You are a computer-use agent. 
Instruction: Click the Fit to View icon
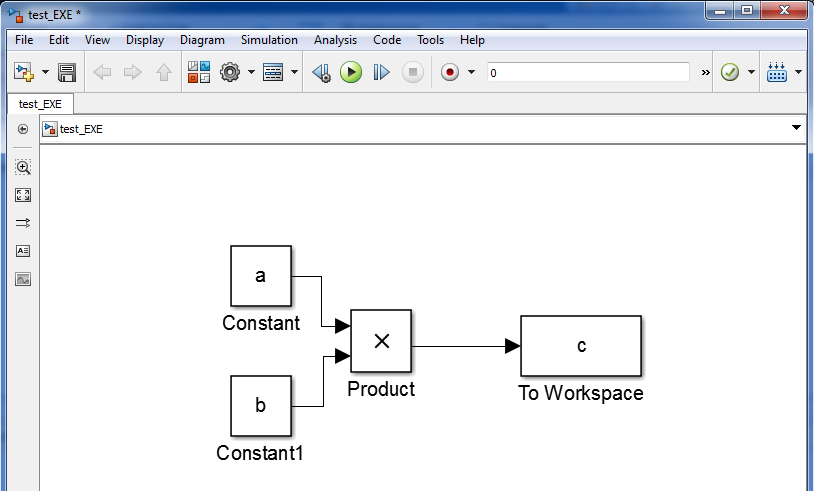(x=23, y=195)
